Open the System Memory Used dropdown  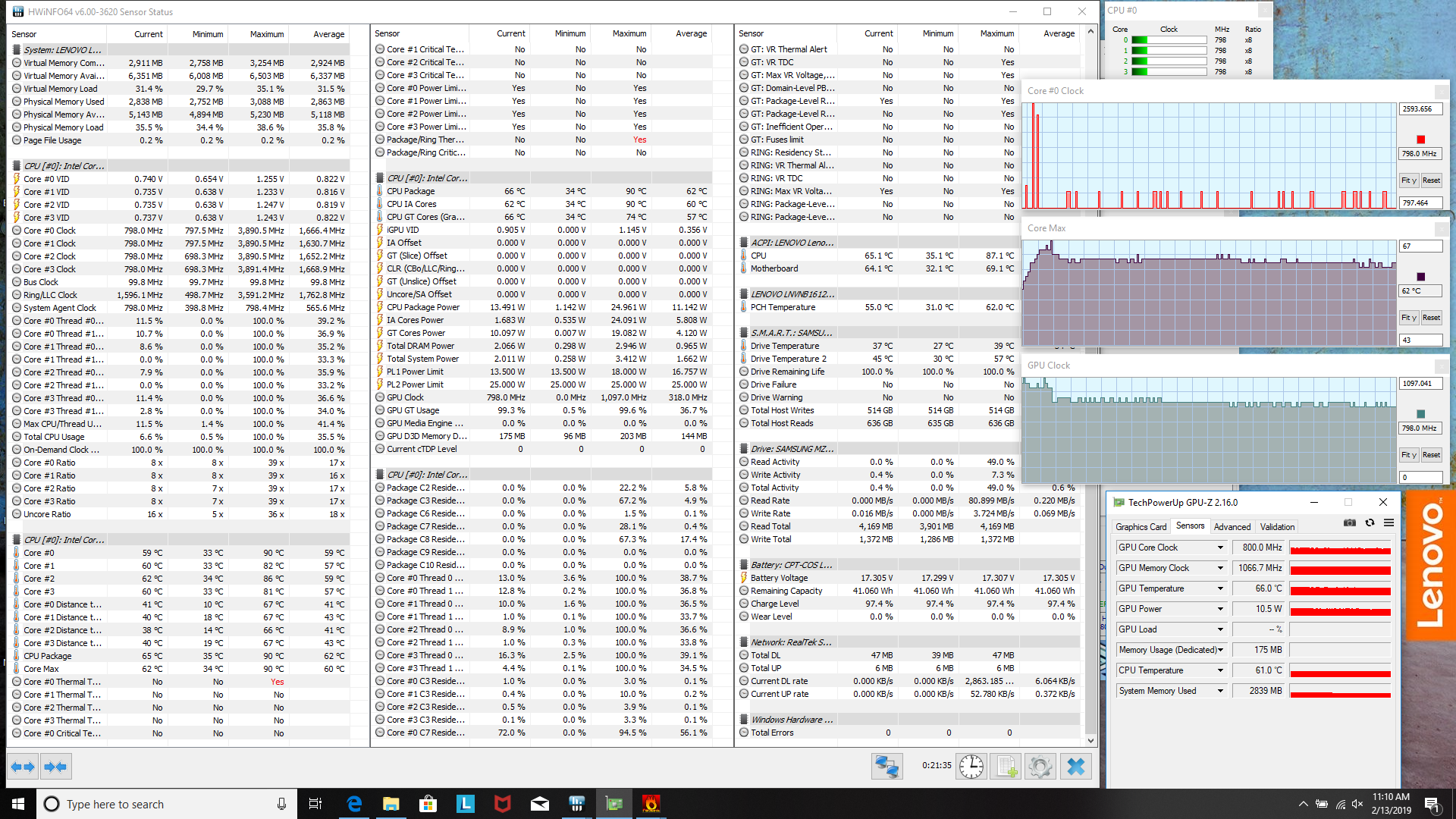(1220, 691)
